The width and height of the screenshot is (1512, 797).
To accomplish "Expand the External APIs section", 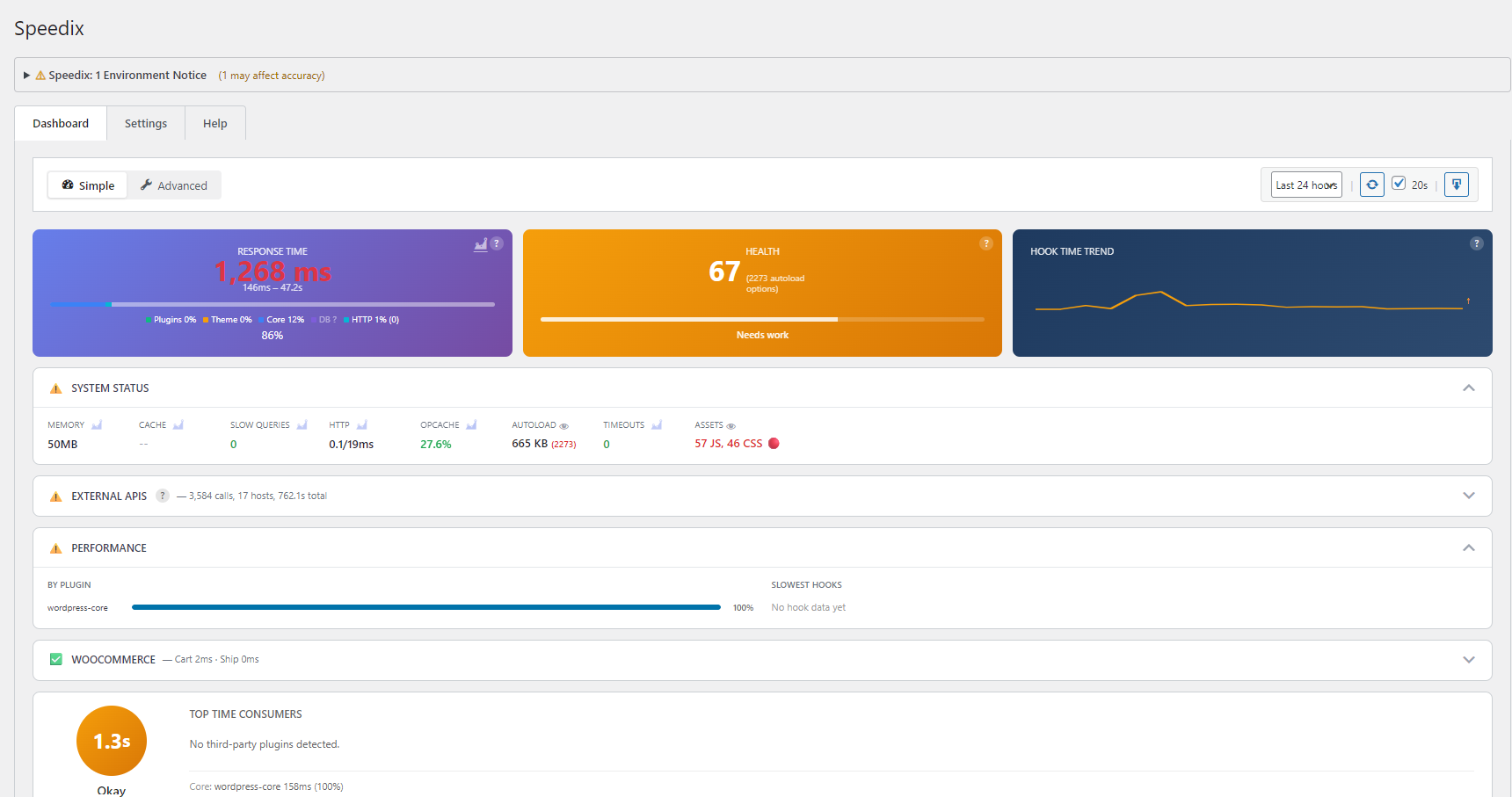I will (x=1468, y=496).
